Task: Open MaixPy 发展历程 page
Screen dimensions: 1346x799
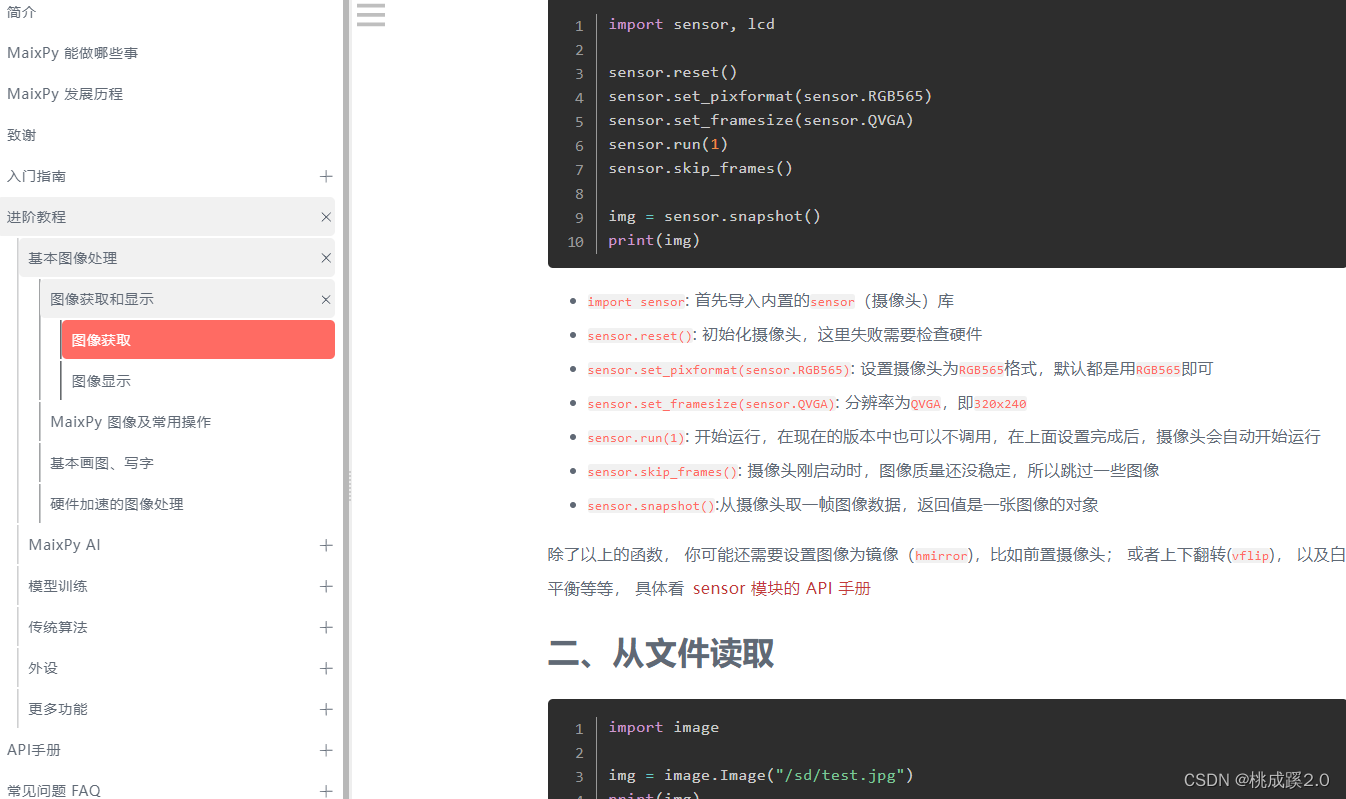Action: 65,94
